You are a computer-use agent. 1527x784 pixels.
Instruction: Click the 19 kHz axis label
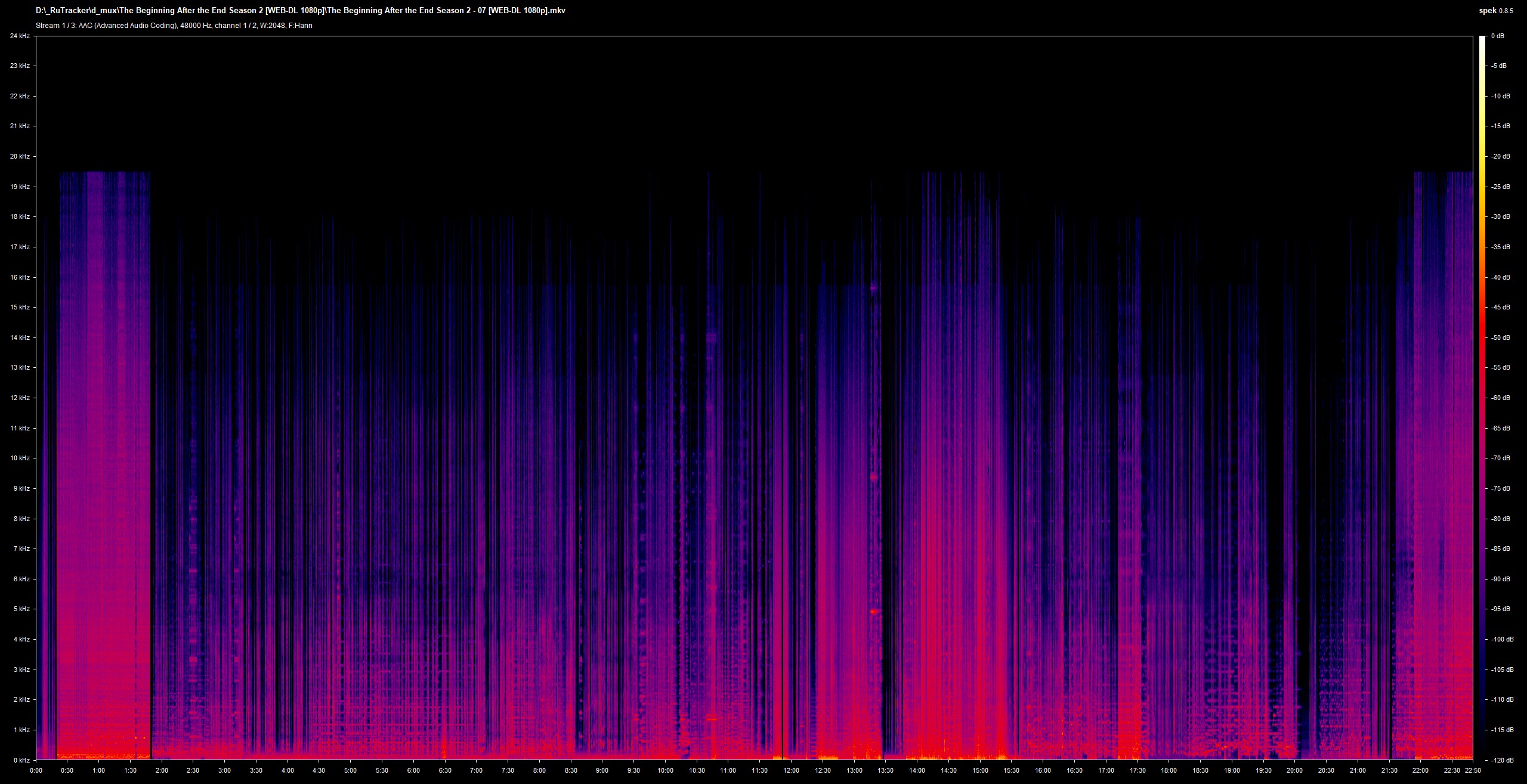point(20,187)
